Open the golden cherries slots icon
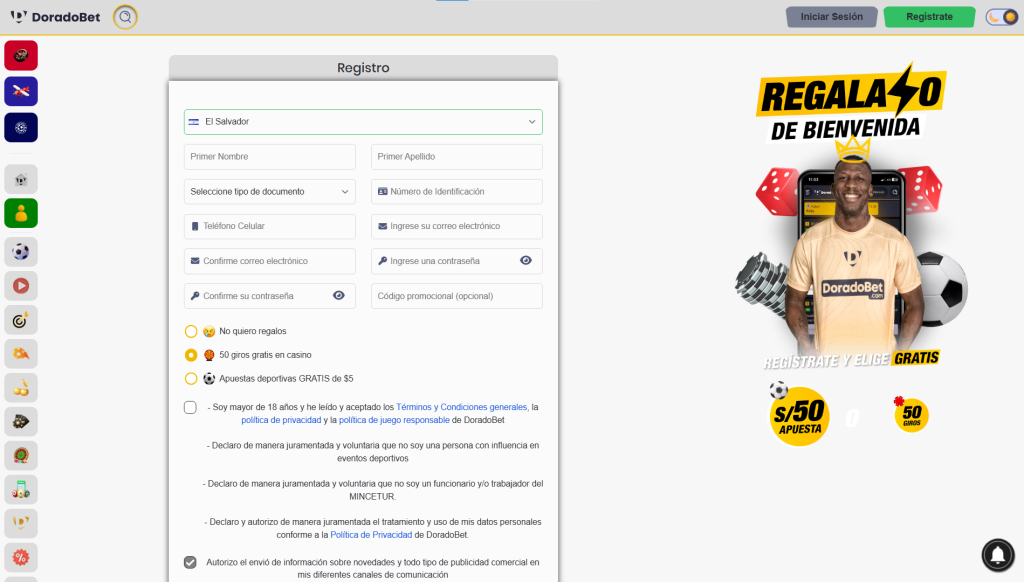The height and width of the screenshot is (582, 1024). [21, 387]
